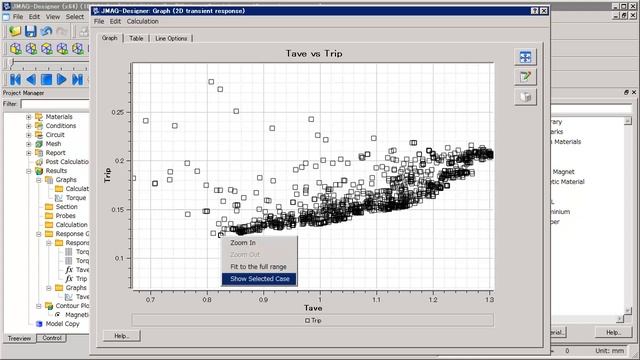The image size is (640, 360).
Task: Click the fit-to-range graph icon button
Action: point(525,57)
